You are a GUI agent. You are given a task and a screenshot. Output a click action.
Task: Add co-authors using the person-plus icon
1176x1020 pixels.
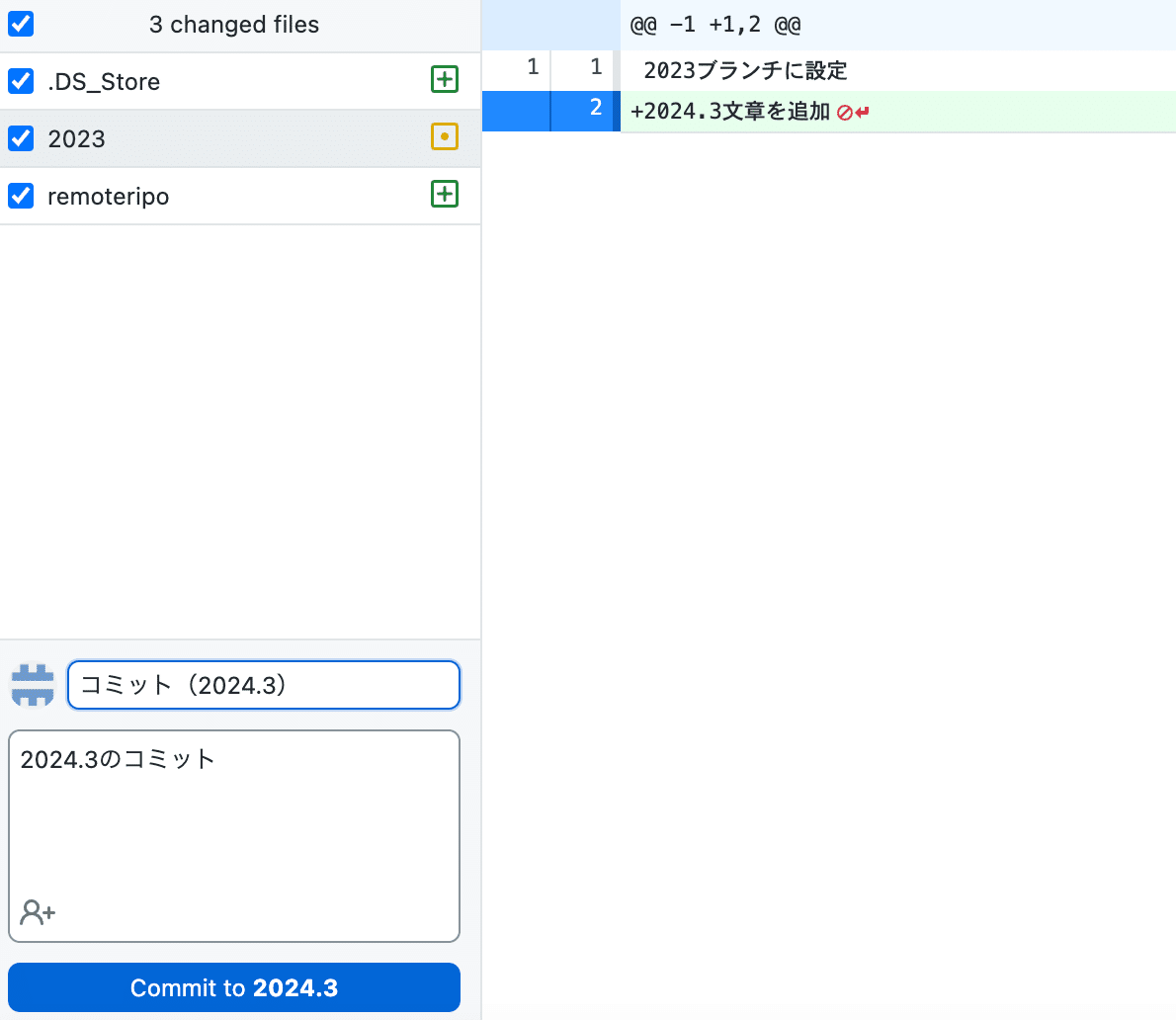coord(38,912)
